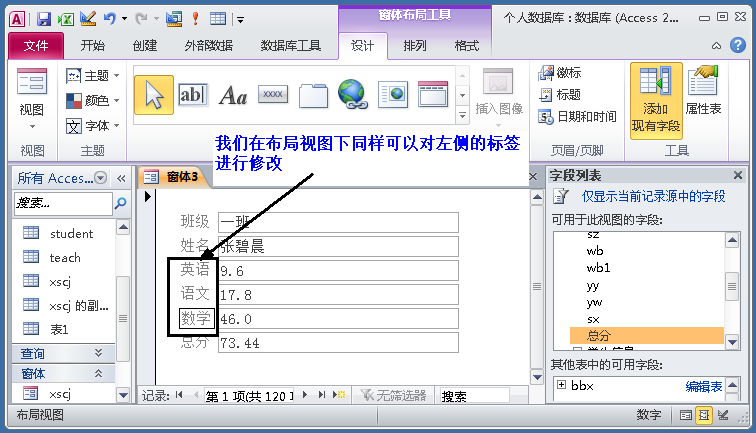Image resolution: width=756 pixels, height=433 pixels.
Task: Switch to the 开始 ribbon tab
Action: [93, 45]
